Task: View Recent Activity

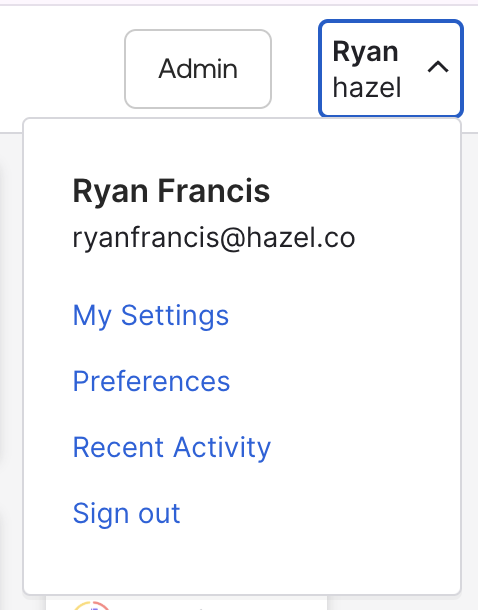Action: click(x=172, y=447)
